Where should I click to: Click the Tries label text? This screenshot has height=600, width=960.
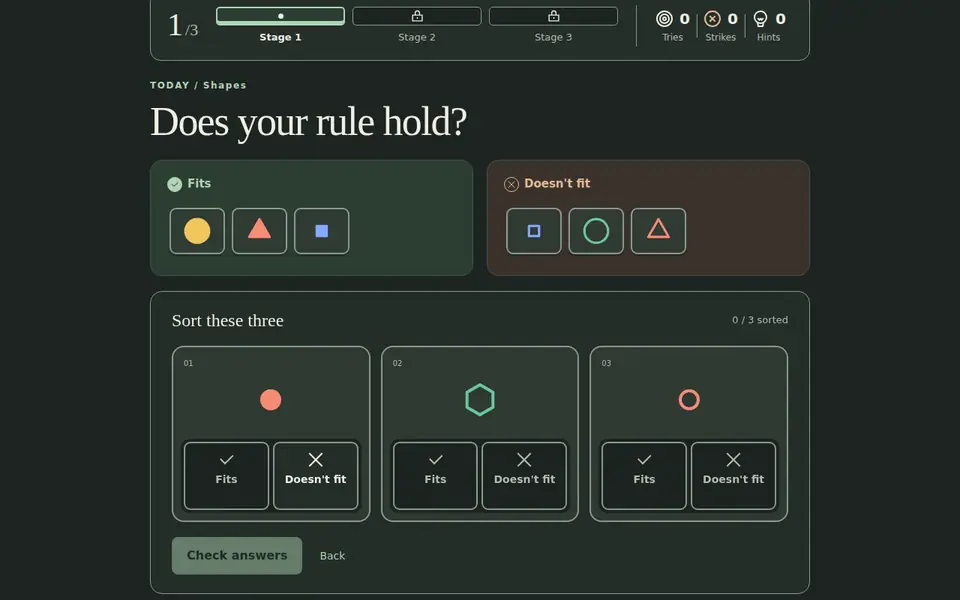(672, 37)
